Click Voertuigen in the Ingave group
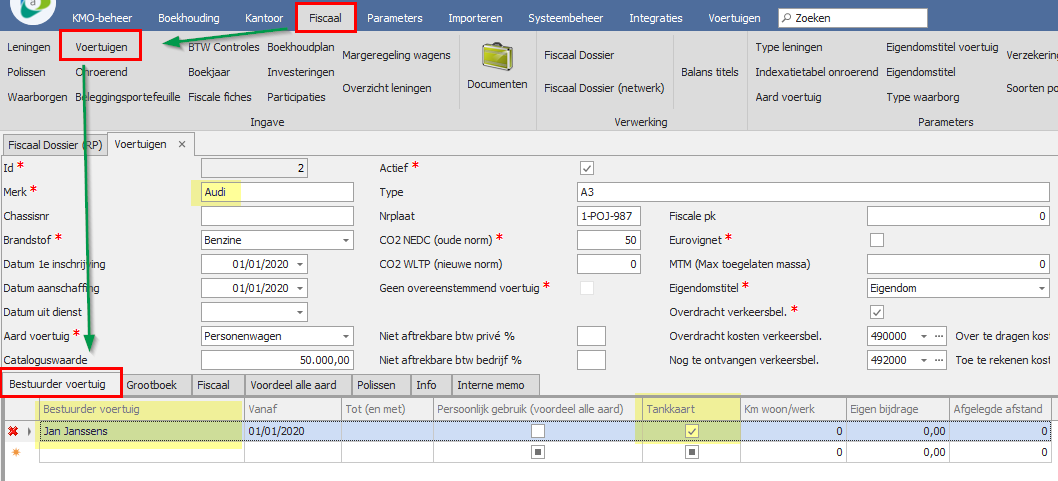 point(100,47)
